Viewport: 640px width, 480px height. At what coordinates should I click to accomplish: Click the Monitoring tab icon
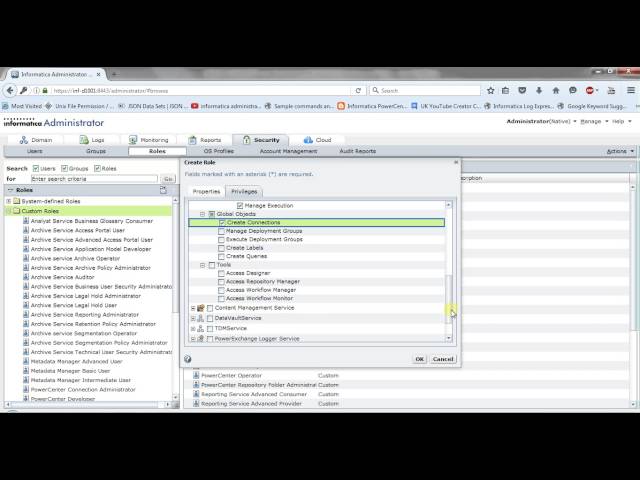tap(133, 140)
